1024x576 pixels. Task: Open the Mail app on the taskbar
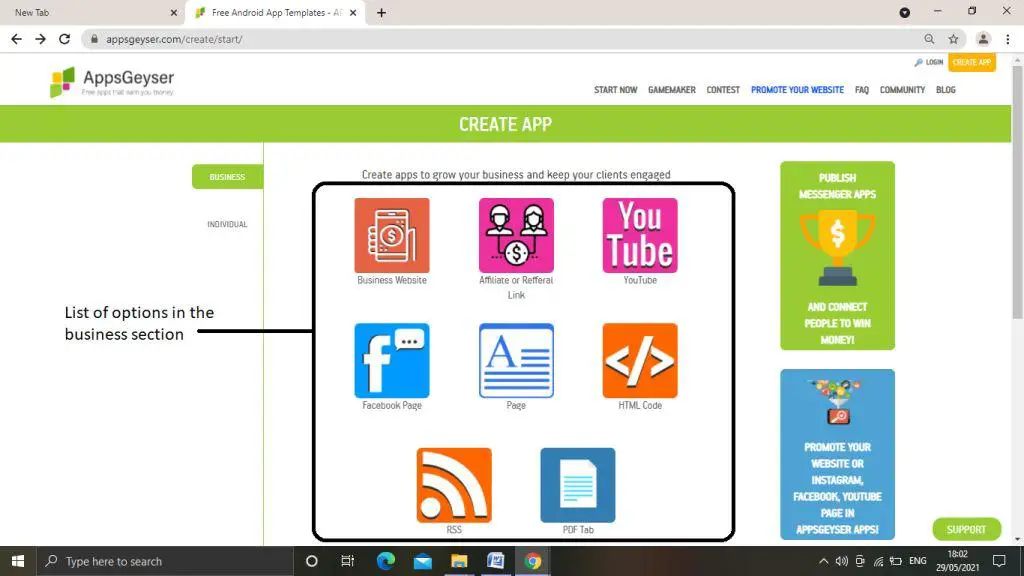point(423,561)
